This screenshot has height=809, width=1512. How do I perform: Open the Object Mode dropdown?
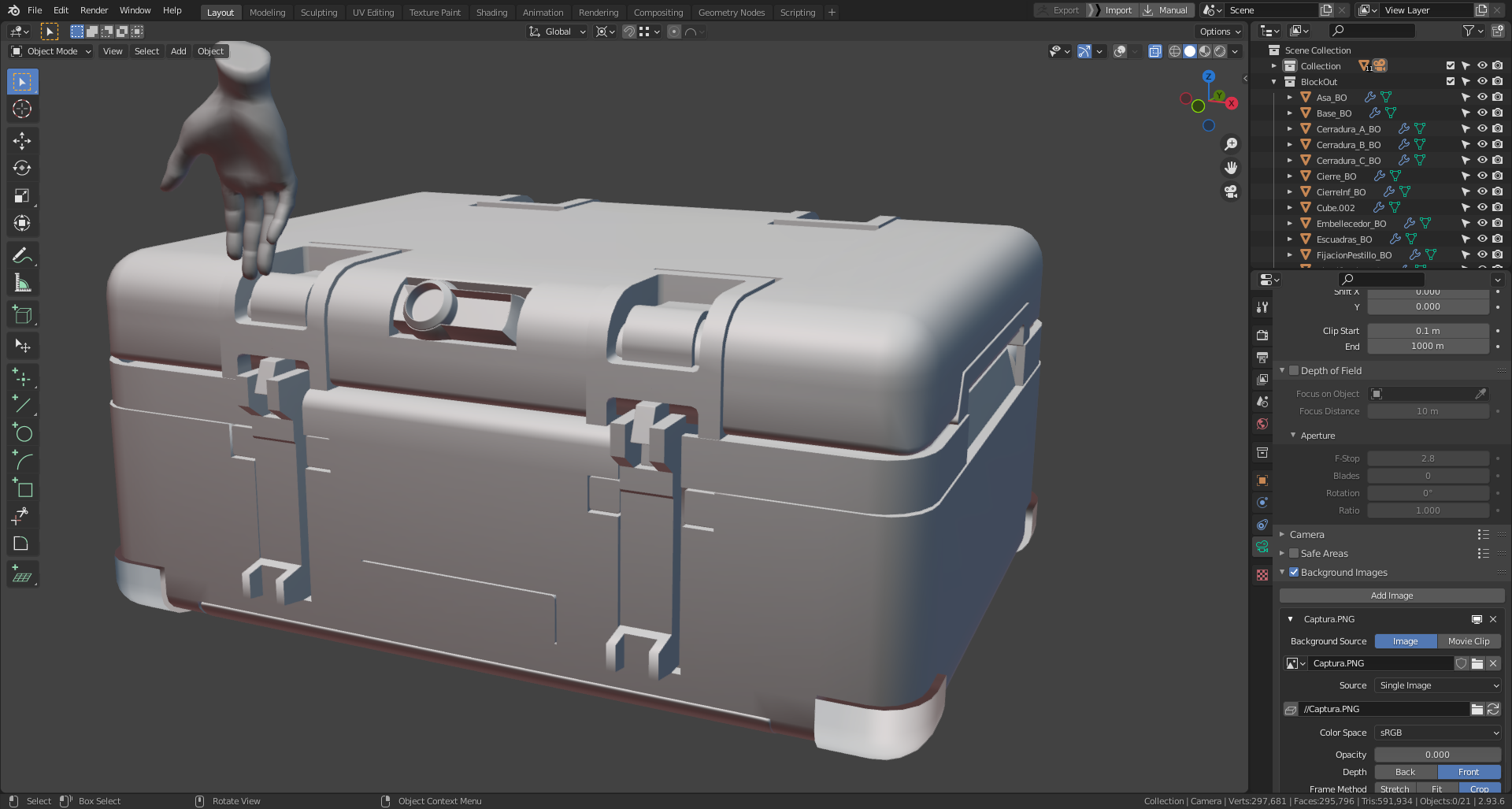coord(51,51)
